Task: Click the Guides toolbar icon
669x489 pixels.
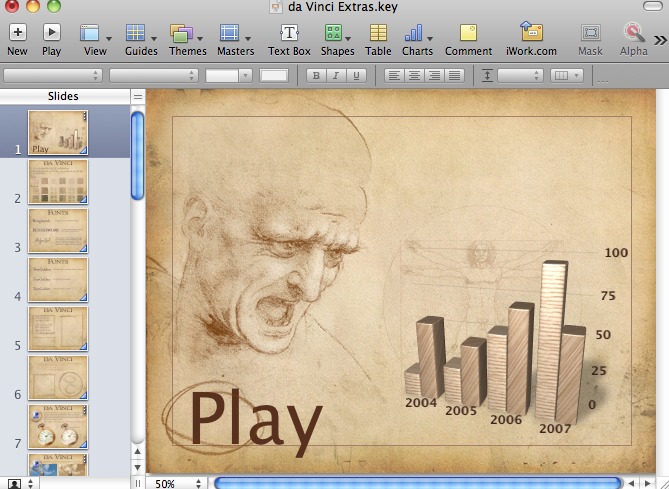Action: pyautogui.click(x=135, y=33)
